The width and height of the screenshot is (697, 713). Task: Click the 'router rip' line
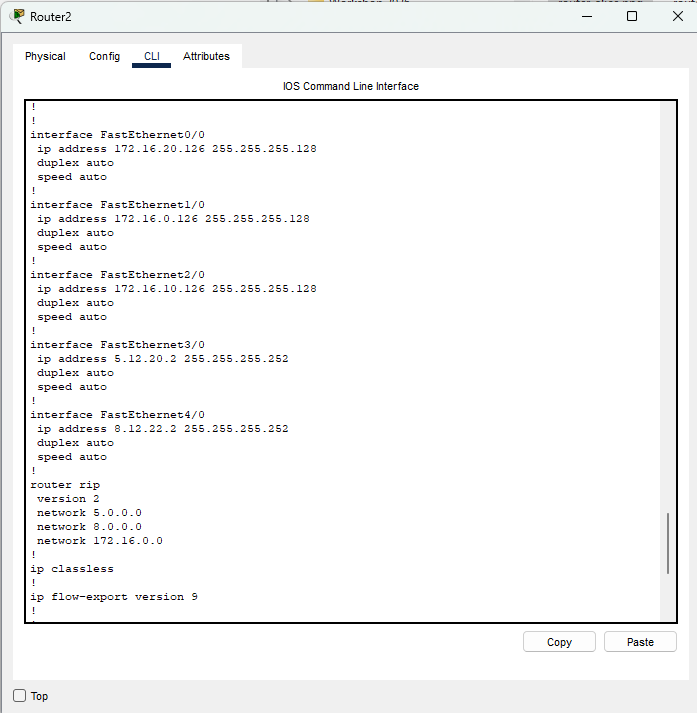(x=65, y=485)
